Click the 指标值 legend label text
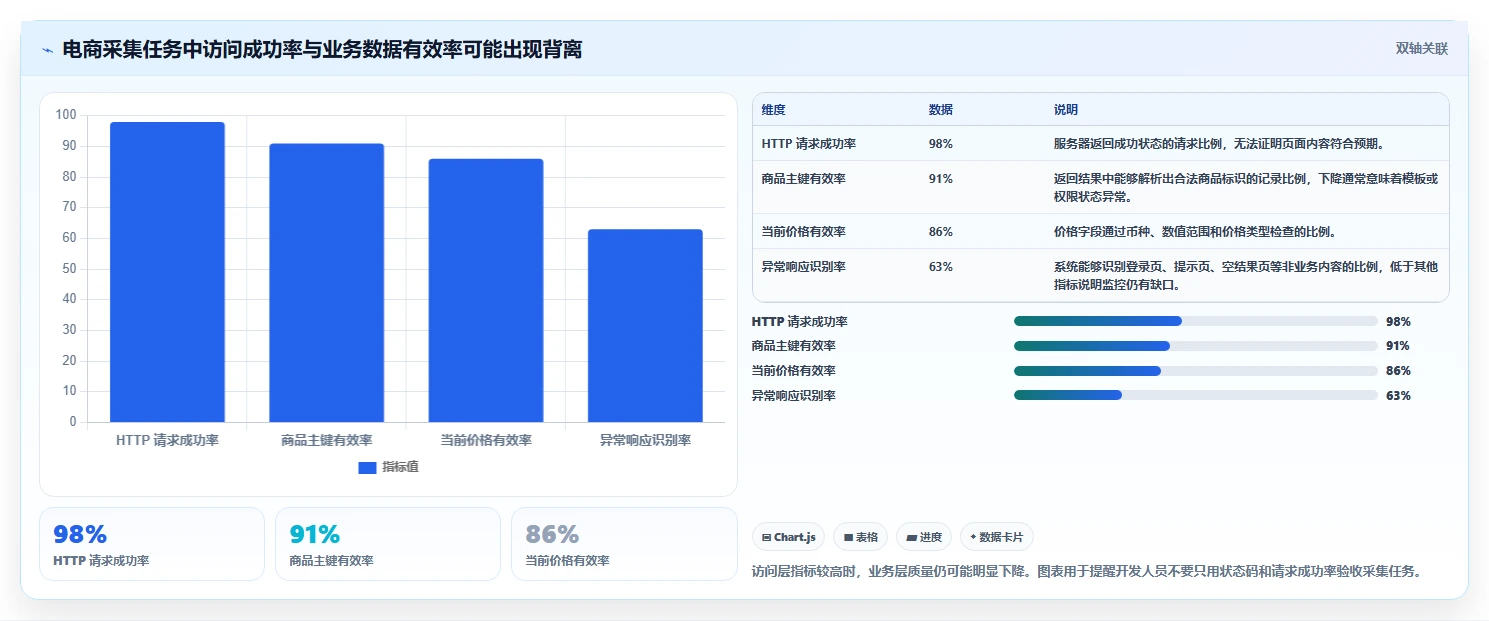The width and height of the screenshot is (1489, 621). tap(400, 467)
